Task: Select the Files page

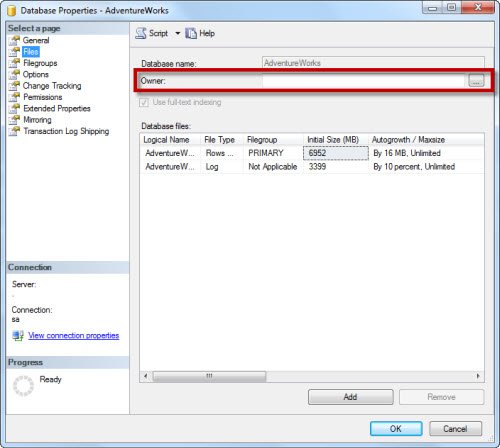Action: coord(31,52)
